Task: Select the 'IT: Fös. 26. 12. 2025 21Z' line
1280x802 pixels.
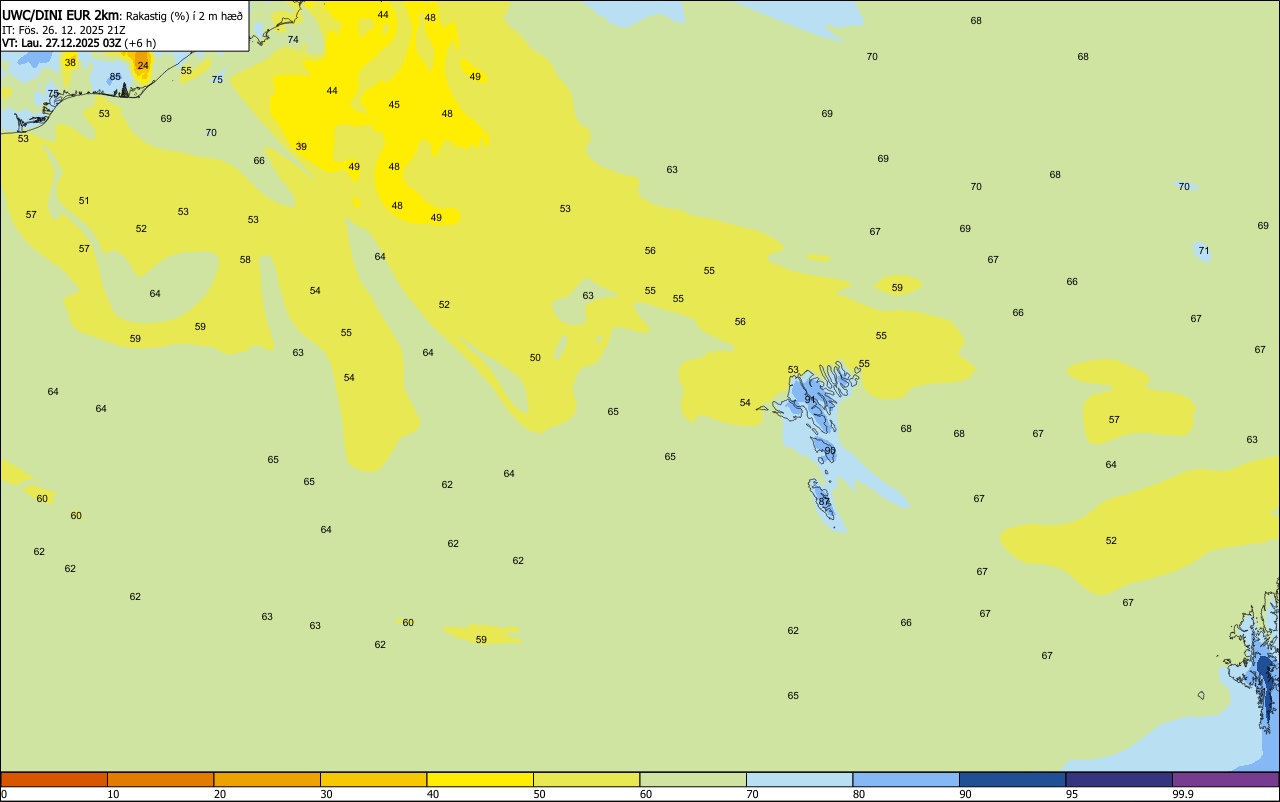Action: [x=64, y=30]
